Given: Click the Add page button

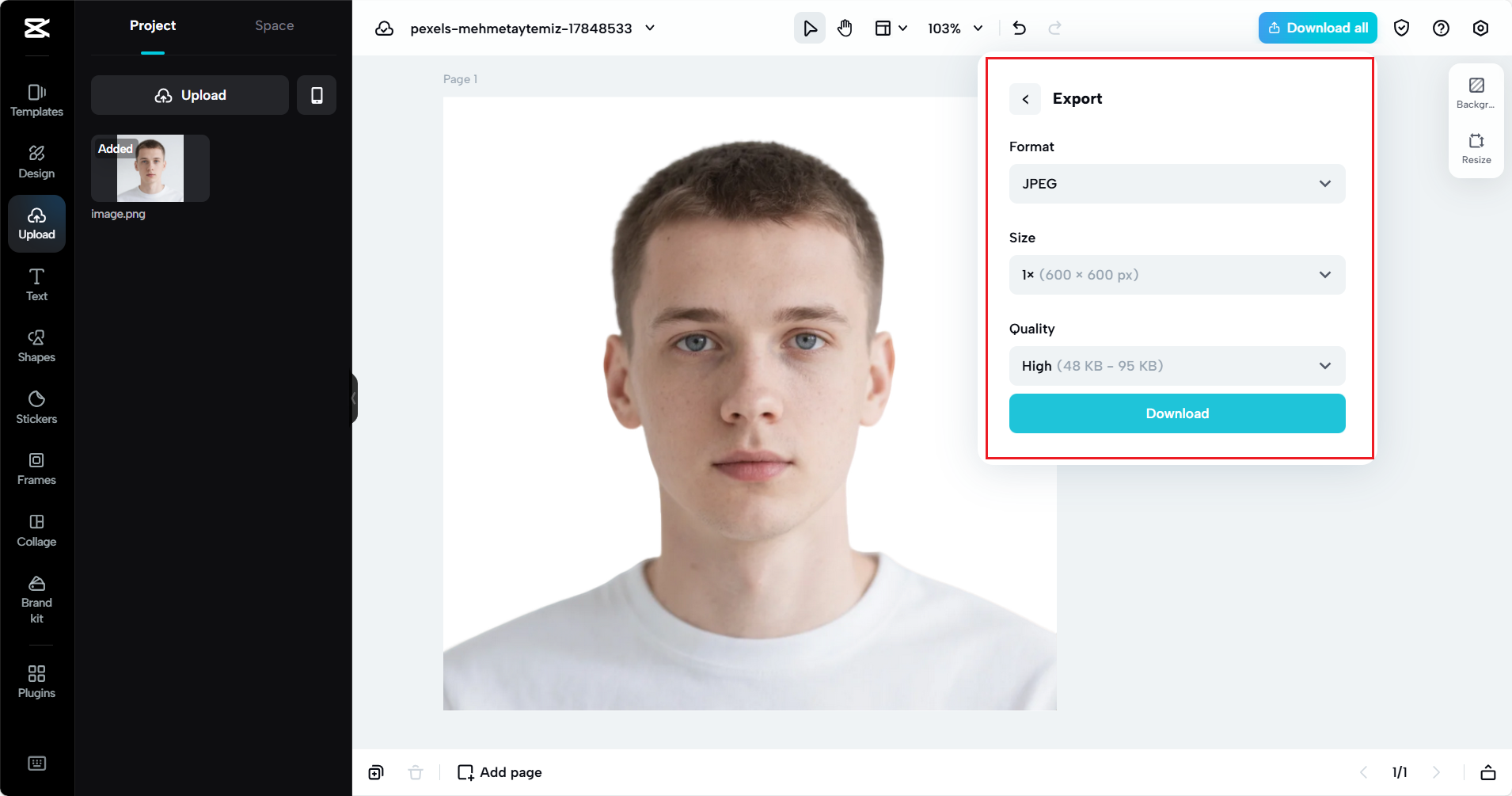Looking at the screenshot, I should tap(500, 772).
